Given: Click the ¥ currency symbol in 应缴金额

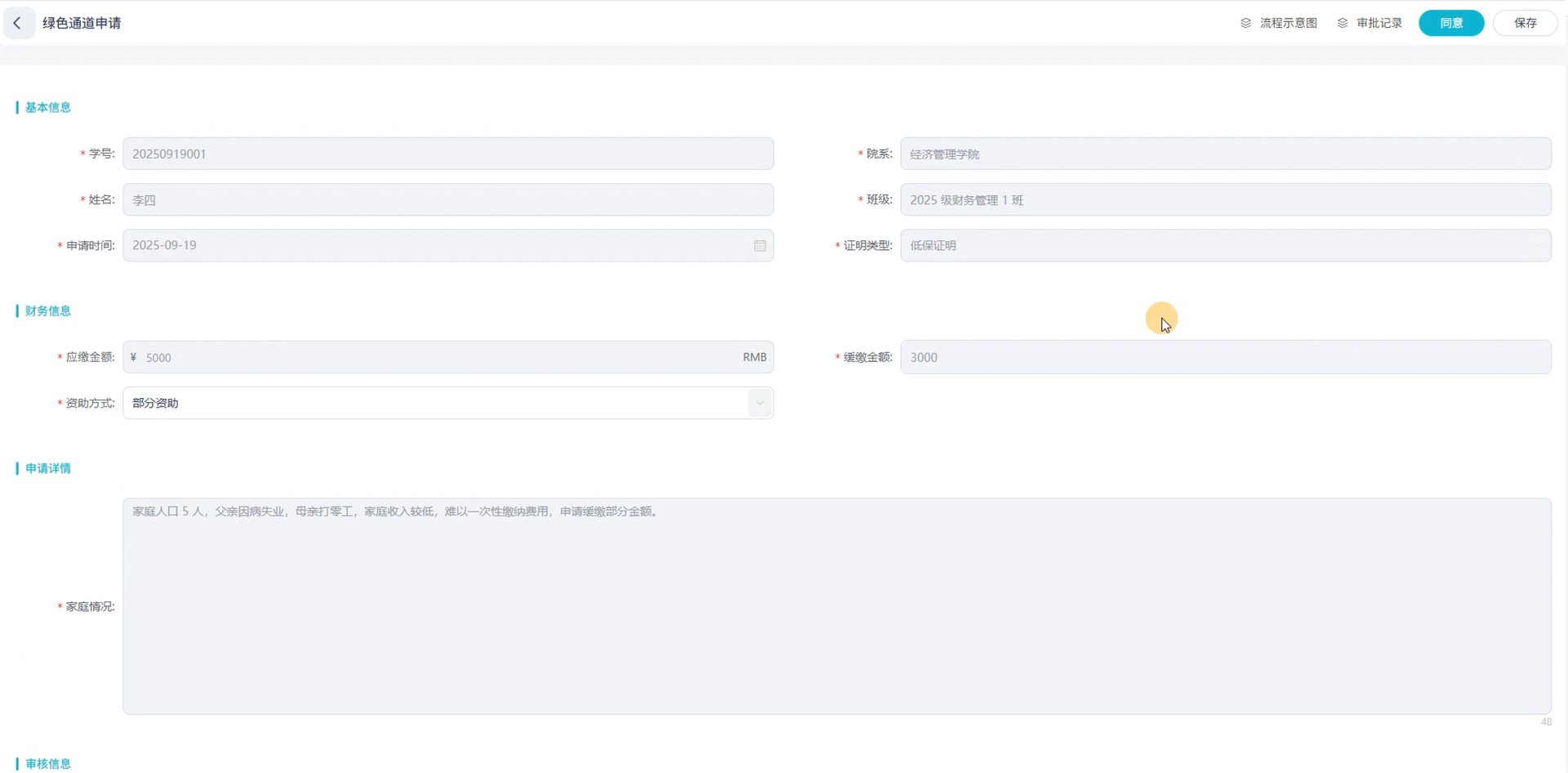Looking at the screenshot, I should coord(133,357).
